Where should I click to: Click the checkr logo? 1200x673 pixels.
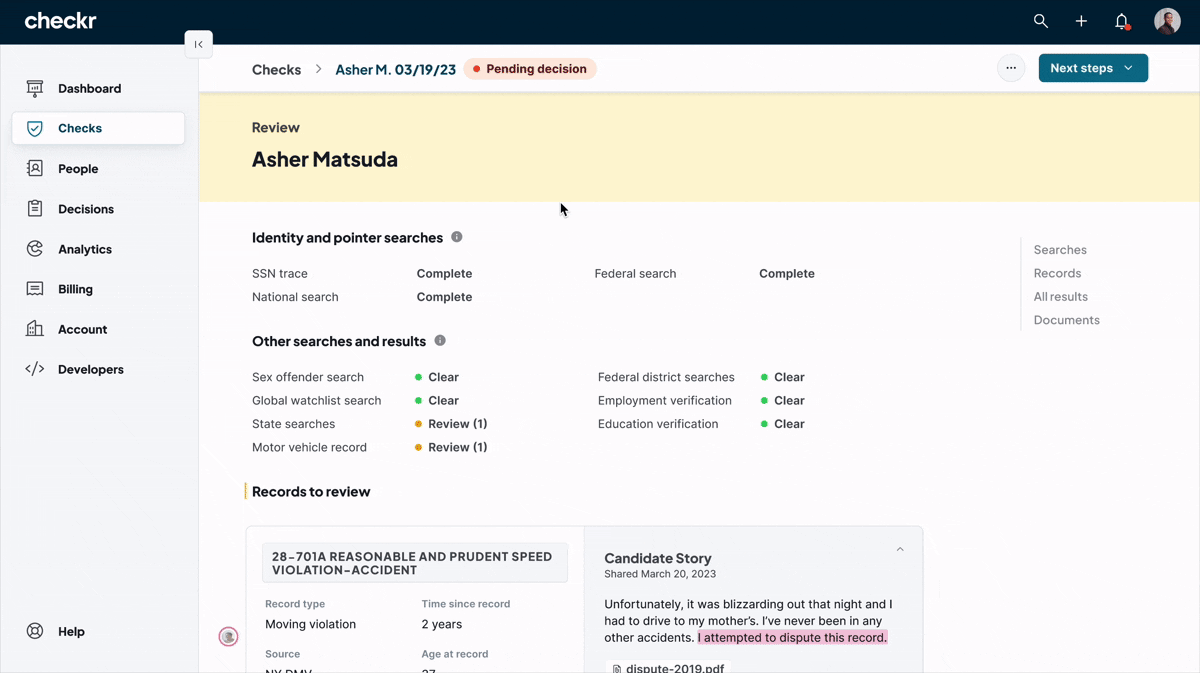[x=60, y=21]
